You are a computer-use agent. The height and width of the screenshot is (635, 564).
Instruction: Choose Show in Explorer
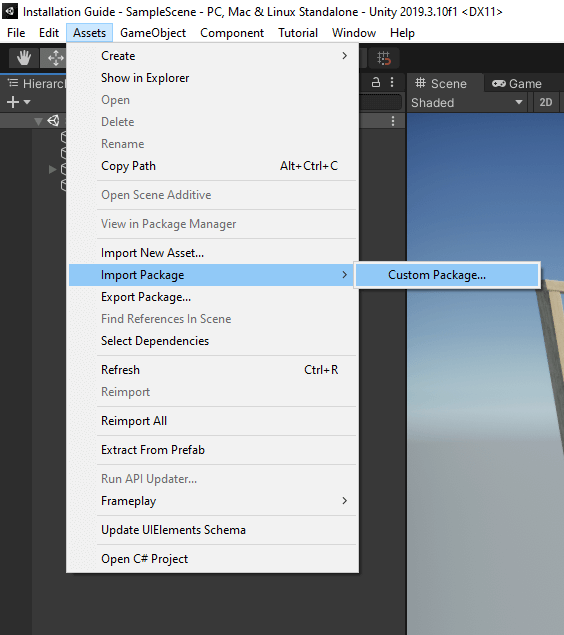pos(213,78)
